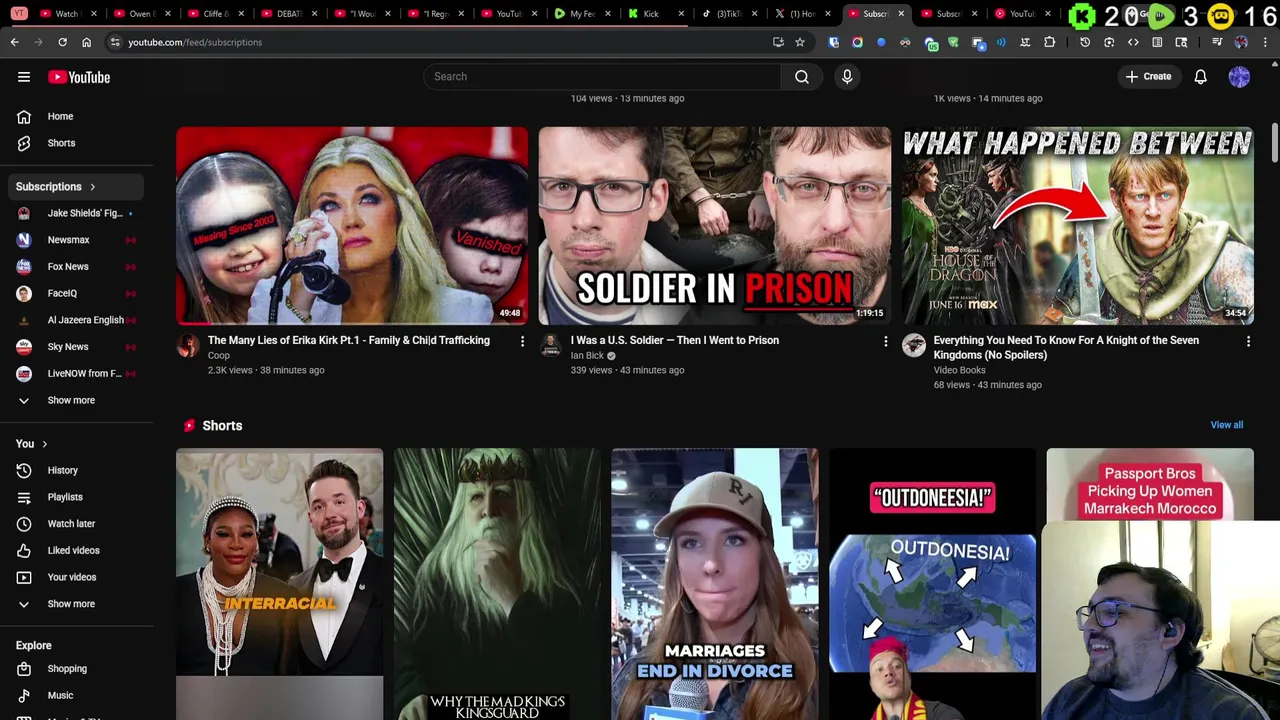Click the Video Books channel avatar
1280x720 pixels.
(913, 346)
